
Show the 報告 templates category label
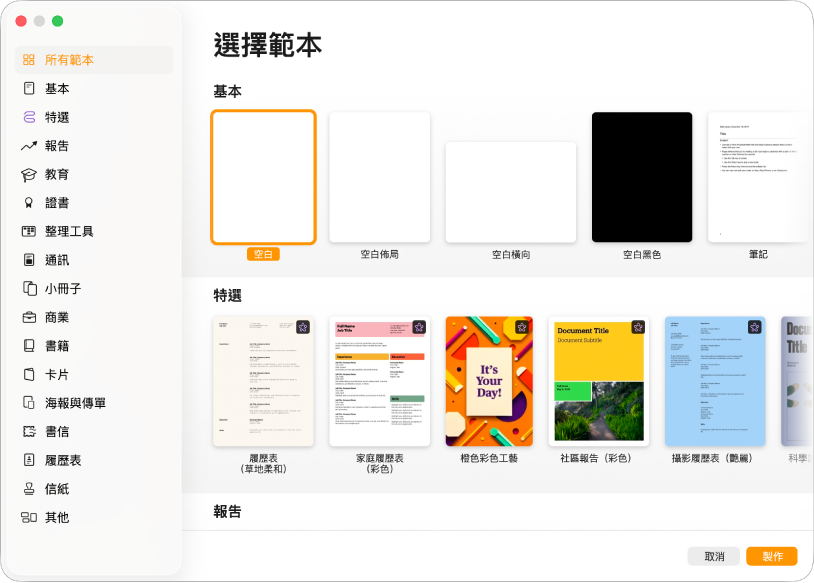57,146
